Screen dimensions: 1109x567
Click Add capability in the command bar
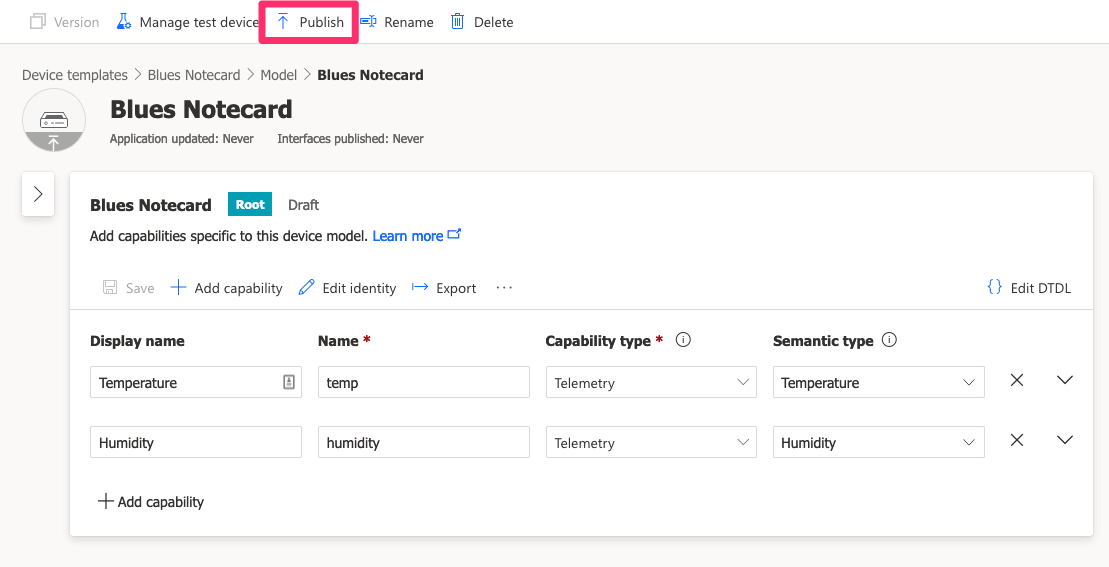[226, 288]
